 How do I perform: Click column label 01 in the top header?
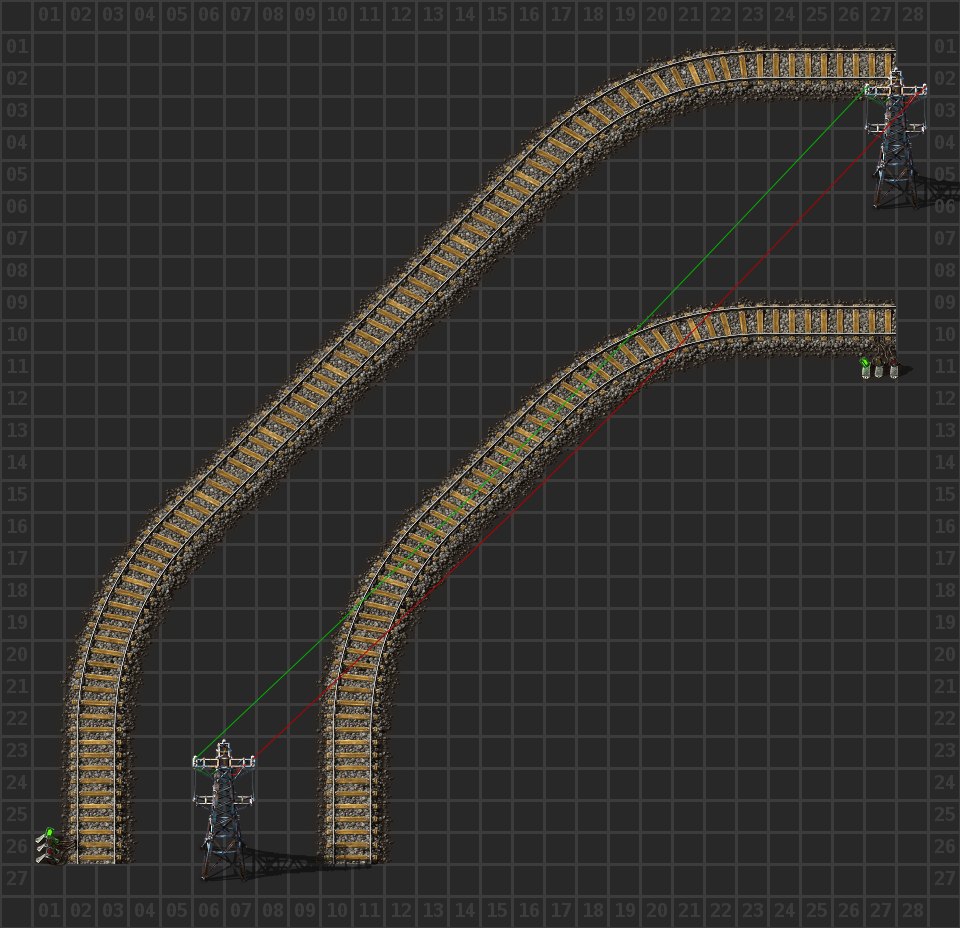point(49,14)
